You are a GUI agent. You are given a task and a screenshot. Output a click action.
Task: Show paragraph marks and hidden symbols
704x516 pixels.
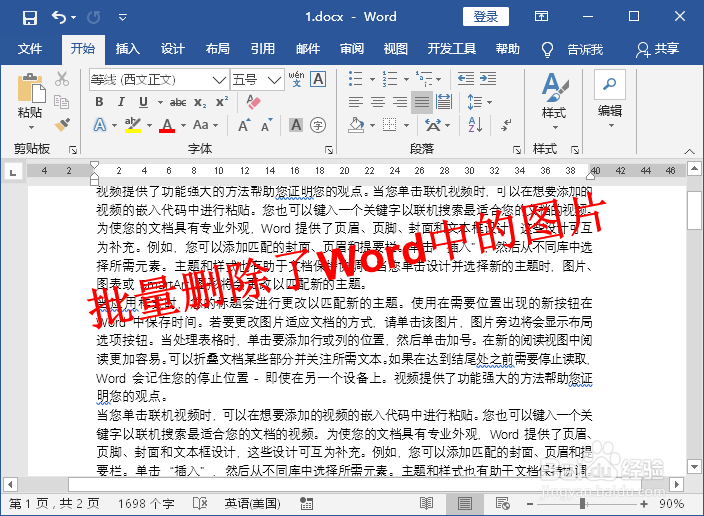click(x=506, y=125)
